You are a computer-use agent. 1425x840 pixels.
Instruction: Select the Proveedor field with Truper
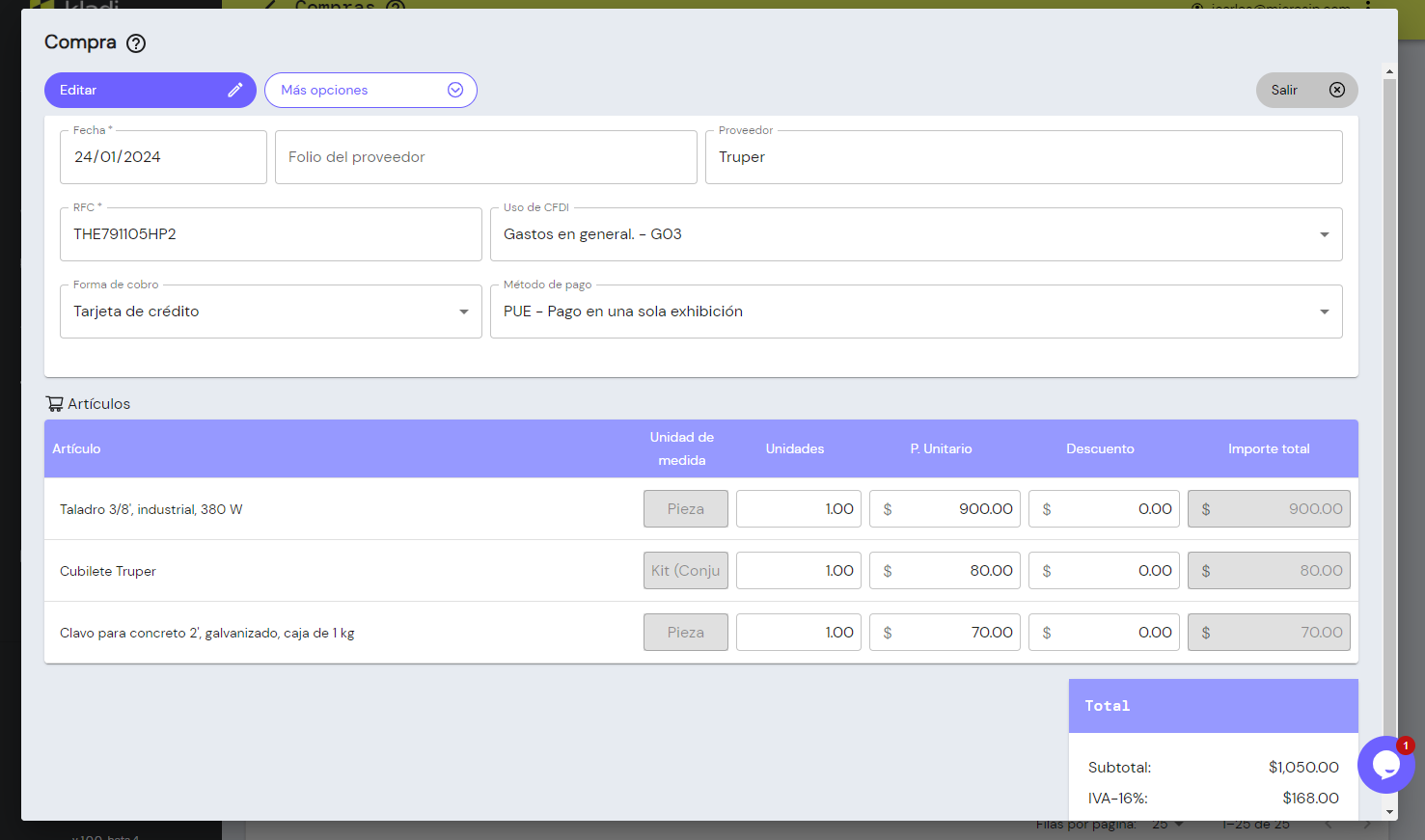click(x=1023, y=157)
